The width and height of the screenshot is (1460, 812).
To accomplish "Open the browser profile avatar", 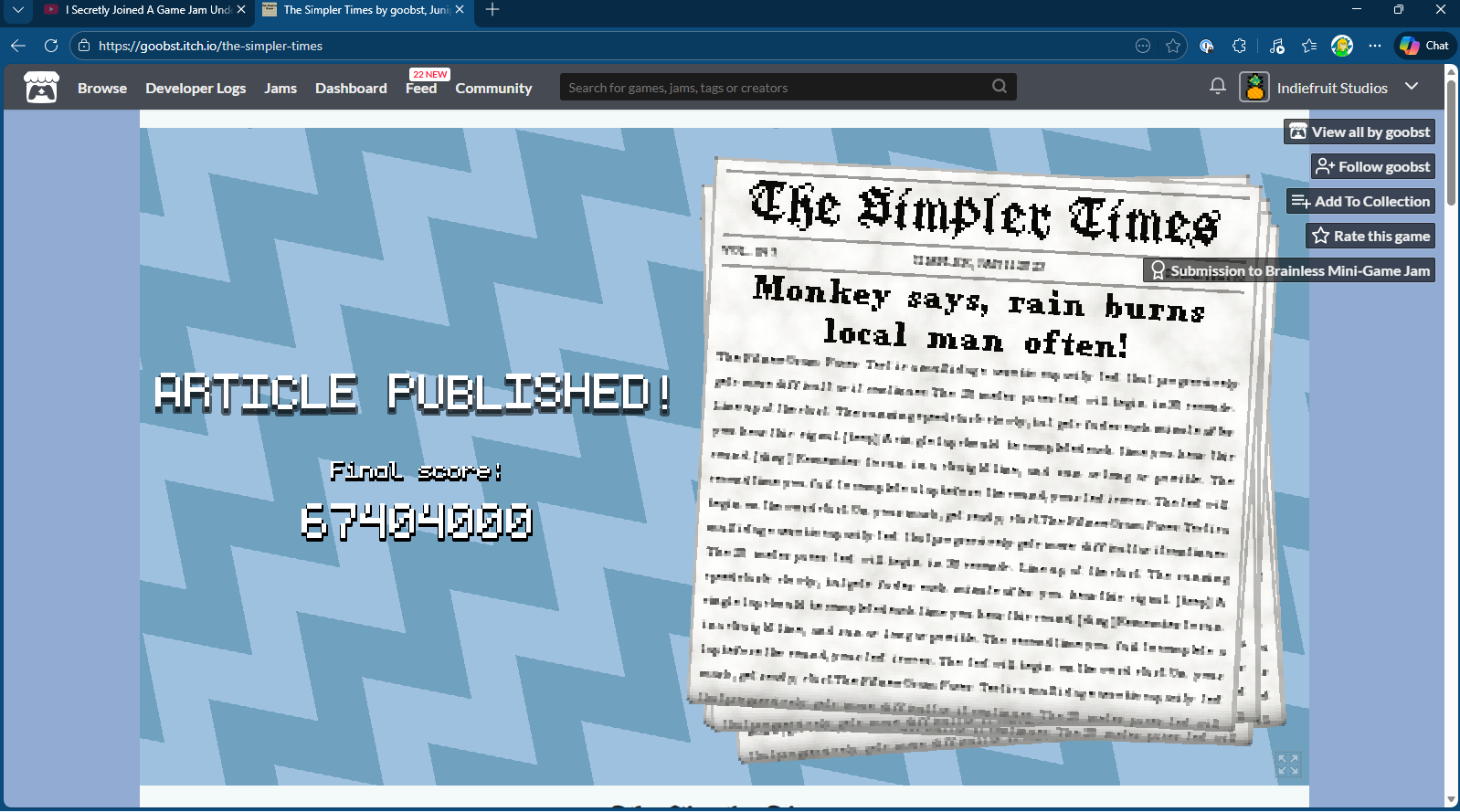I will click(1342, 46).
